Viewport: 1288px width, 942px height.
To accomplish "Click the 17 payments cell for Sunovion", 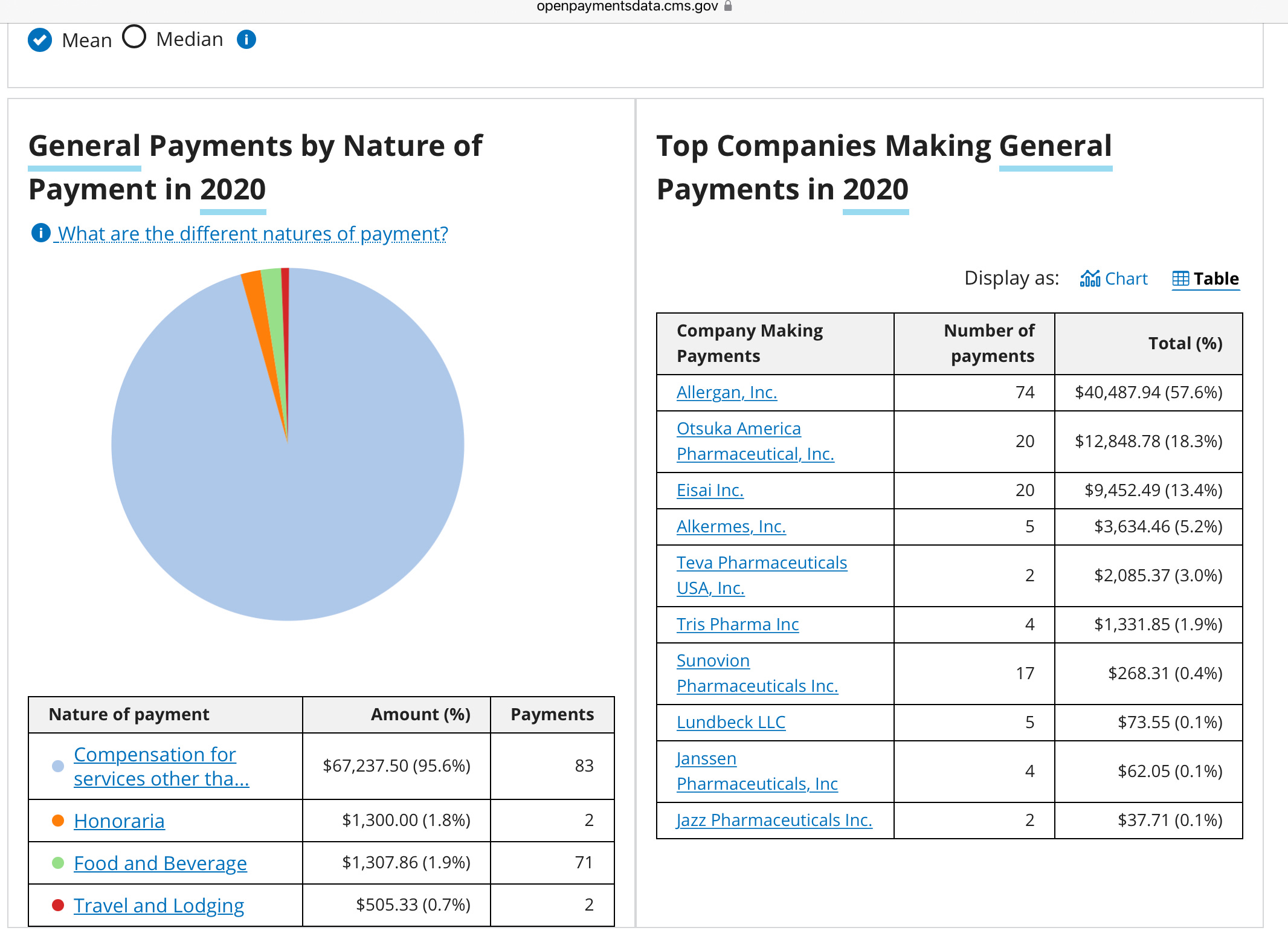I will point(974,674).
